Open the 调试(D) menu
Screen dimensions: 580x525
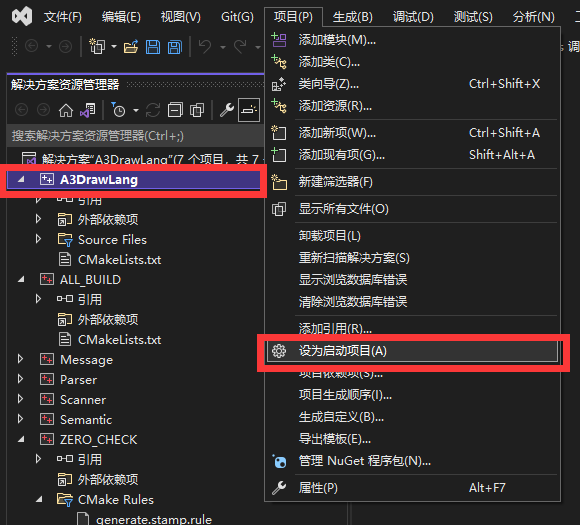click(413, 17)
